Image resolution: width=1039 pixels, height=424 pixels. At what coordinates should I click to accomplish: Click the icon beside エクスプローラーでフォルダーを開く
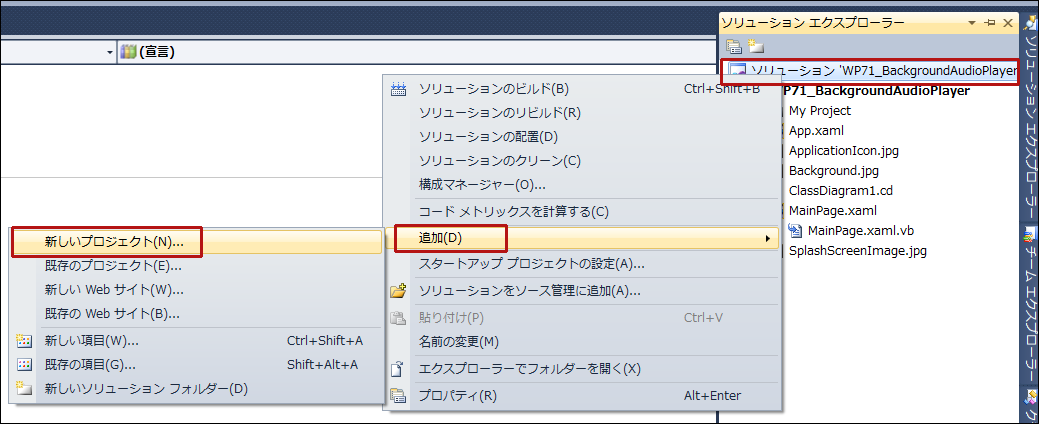[x=398, y=369]
